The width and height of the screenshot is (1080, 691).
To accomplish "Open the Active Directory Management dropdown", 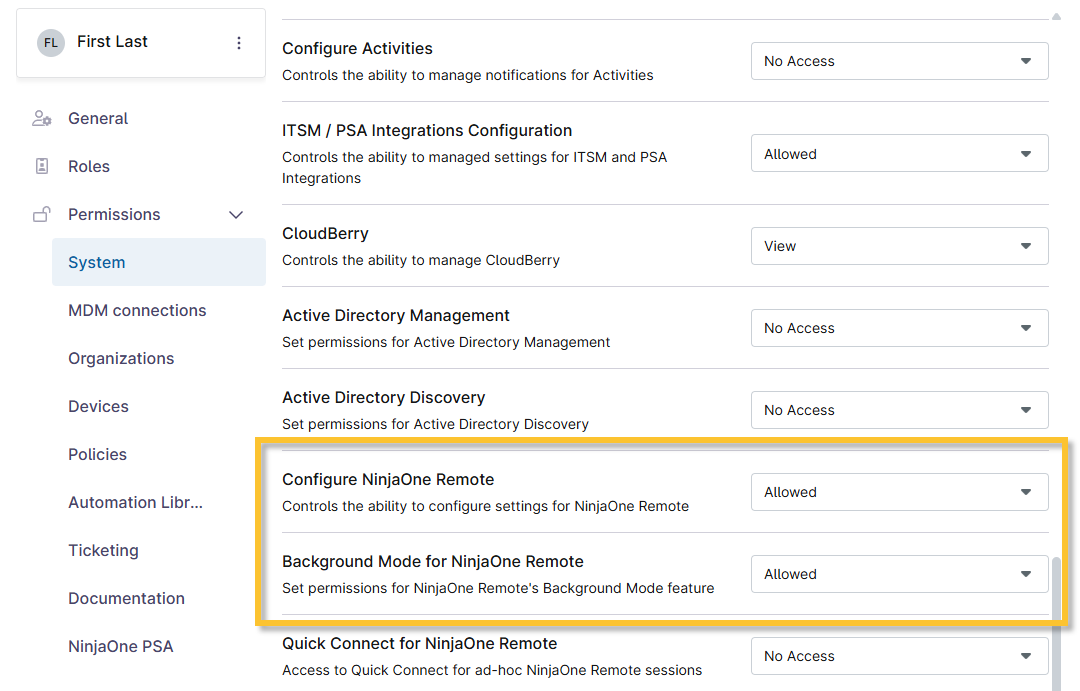I will [899, 328].
